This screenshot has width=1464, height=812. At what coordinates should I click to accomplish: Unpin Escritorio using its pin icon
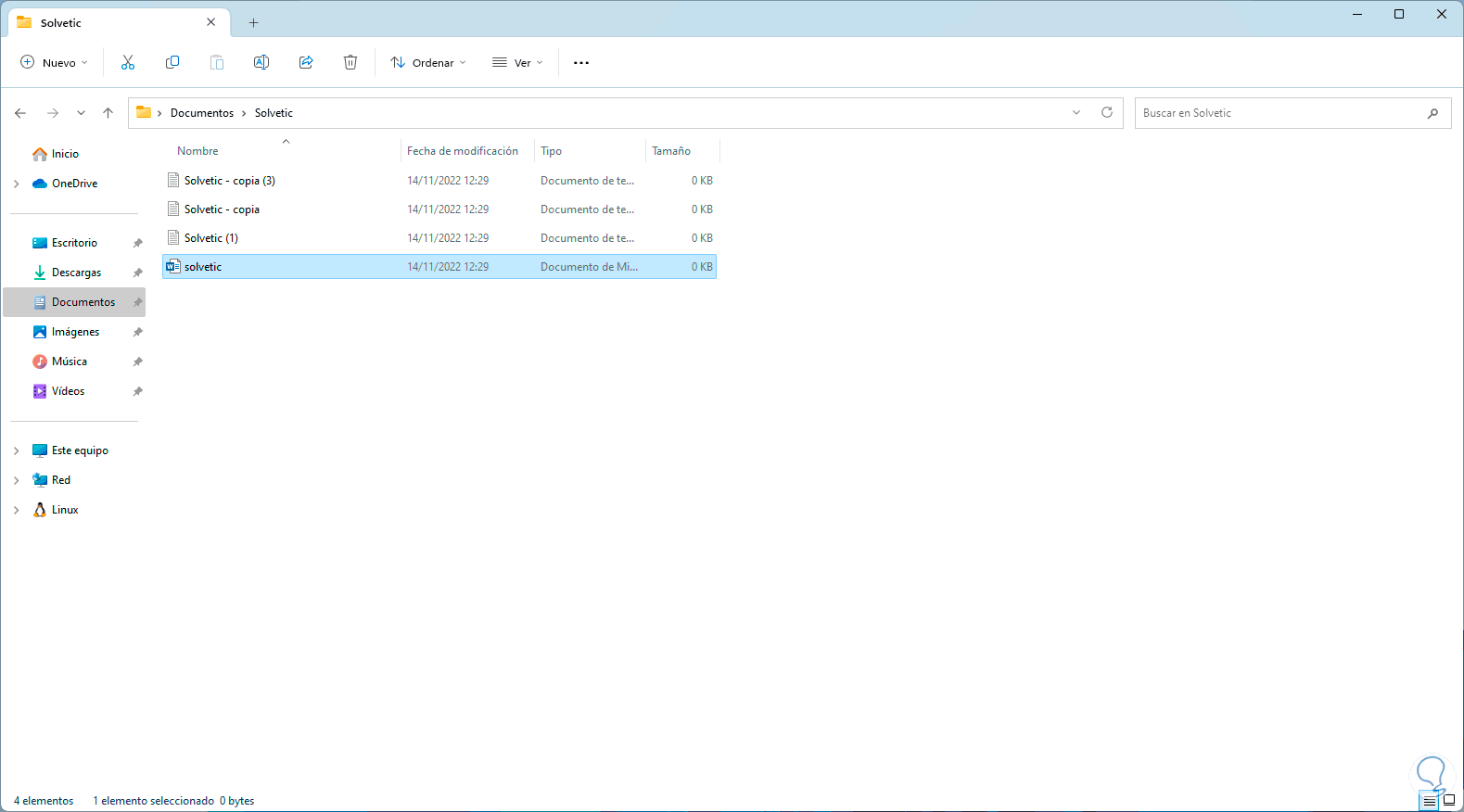point(137,243)
